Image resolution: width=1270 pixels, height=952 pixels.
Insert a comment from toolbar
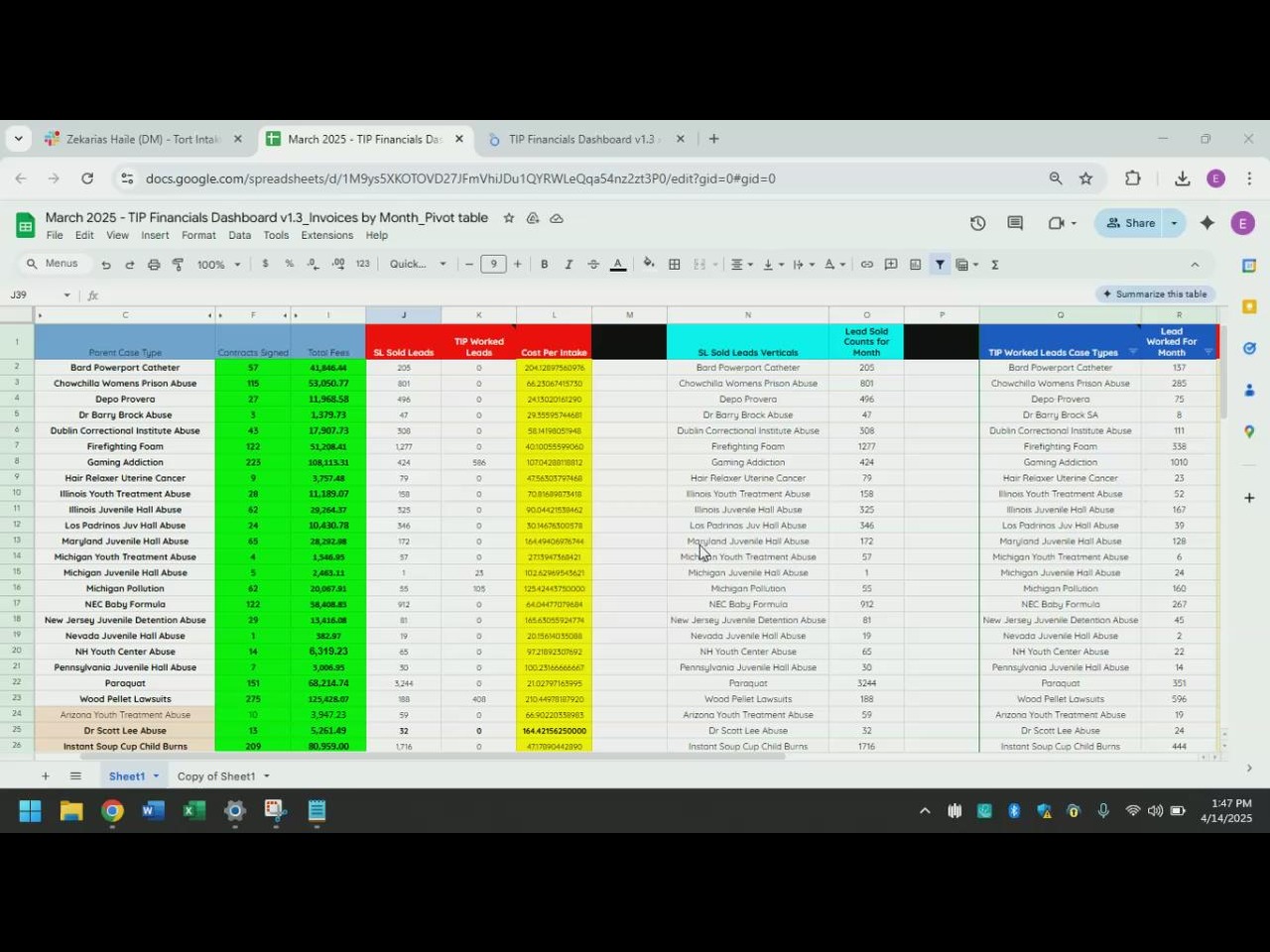pos(891,264)
